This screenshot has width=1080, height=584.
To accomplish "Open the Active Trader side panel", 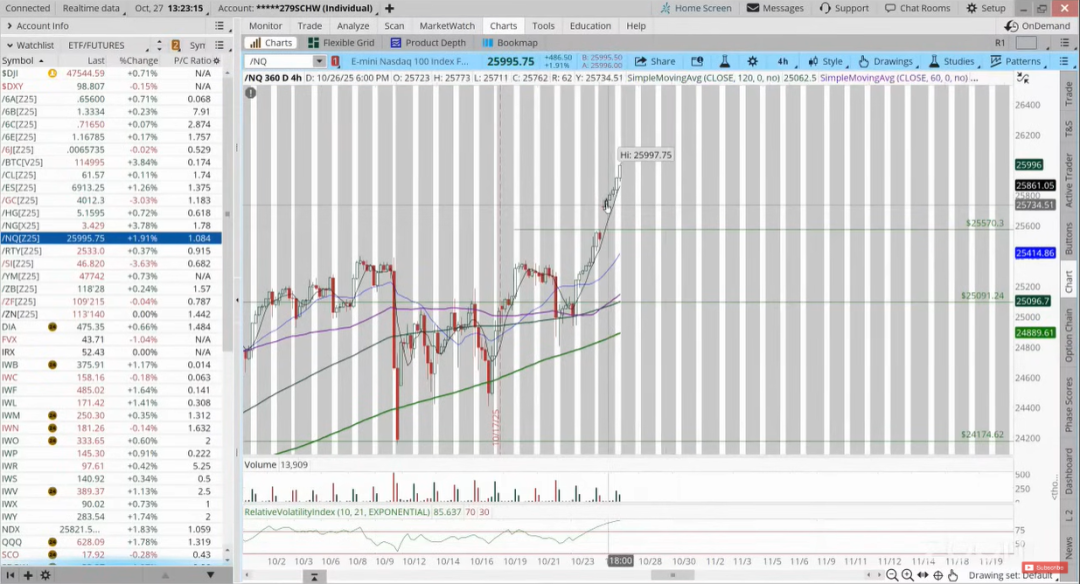I will [x=1069, y=180].
